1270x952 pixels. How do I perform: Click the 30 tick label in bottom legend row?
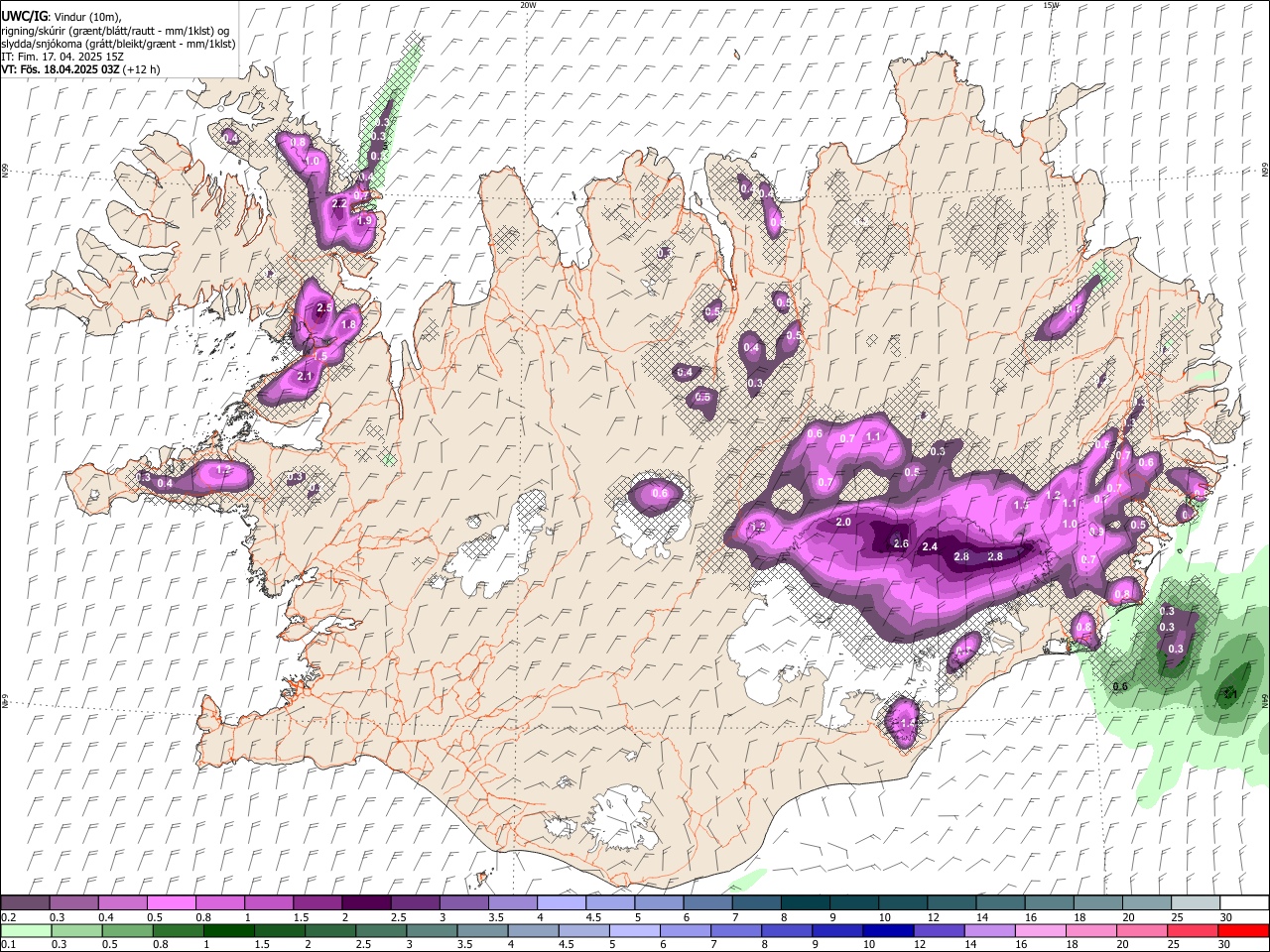[x=1223, y=945]
